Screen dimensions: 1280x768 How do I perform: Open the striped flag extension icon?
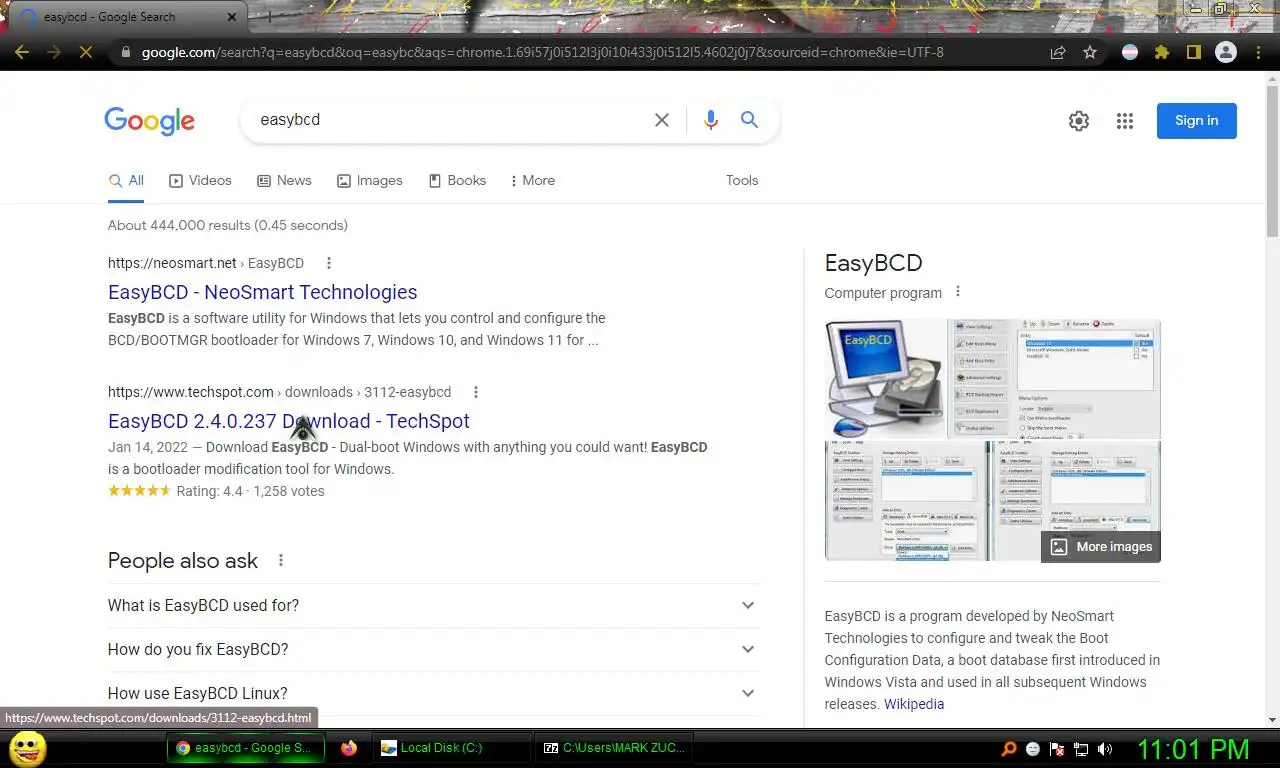(x=1130, y=52)
